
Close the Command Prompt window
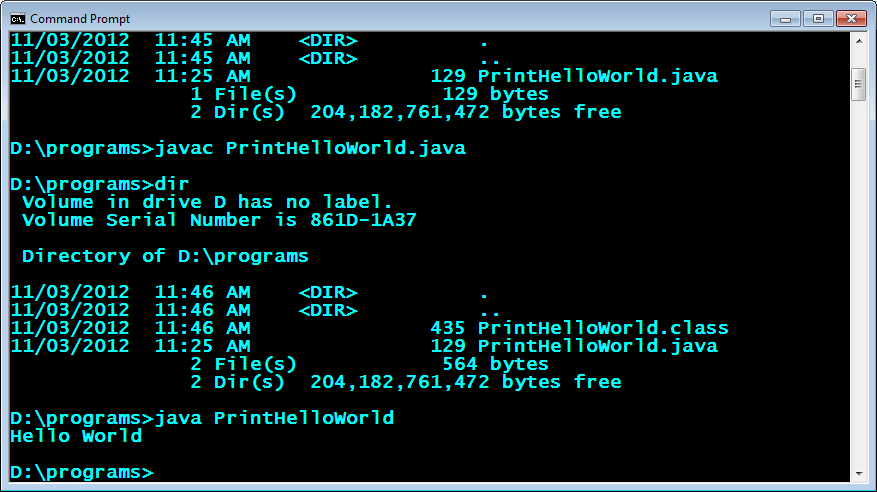coord(852,18)
